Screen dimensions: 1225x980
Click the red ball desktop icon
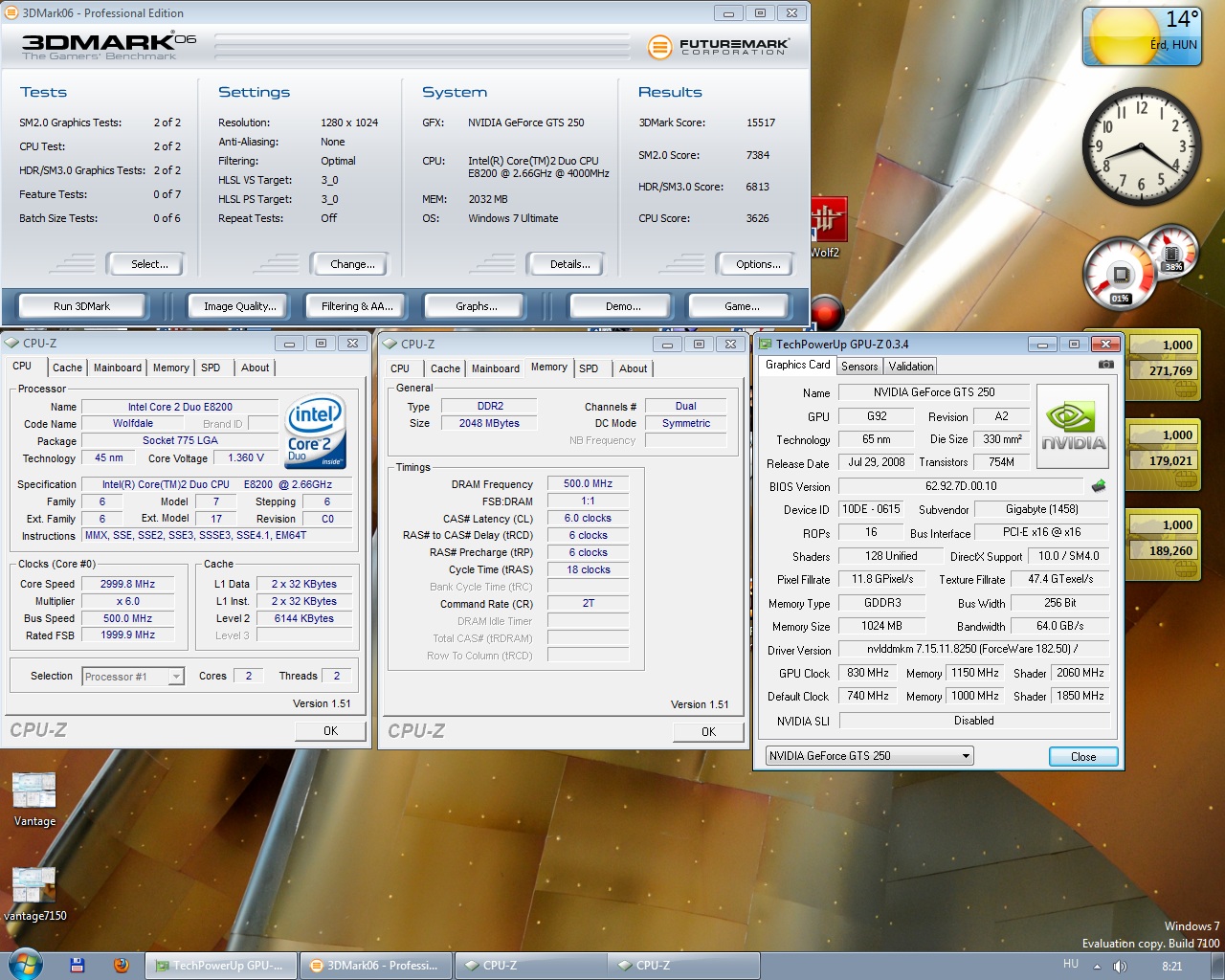(827, 313)
